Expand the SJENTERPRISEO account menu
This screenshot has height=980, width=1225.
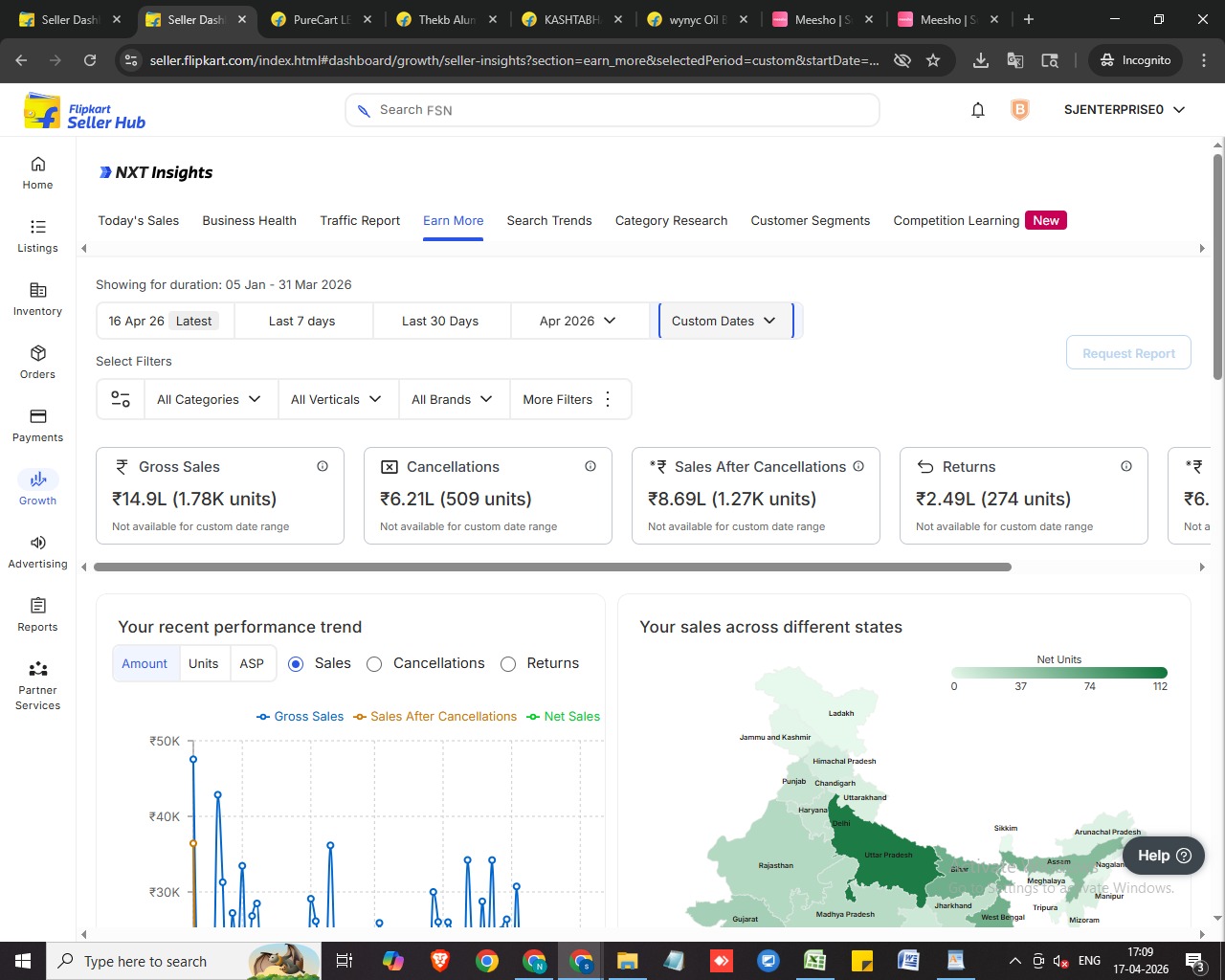coord(1125,110)
